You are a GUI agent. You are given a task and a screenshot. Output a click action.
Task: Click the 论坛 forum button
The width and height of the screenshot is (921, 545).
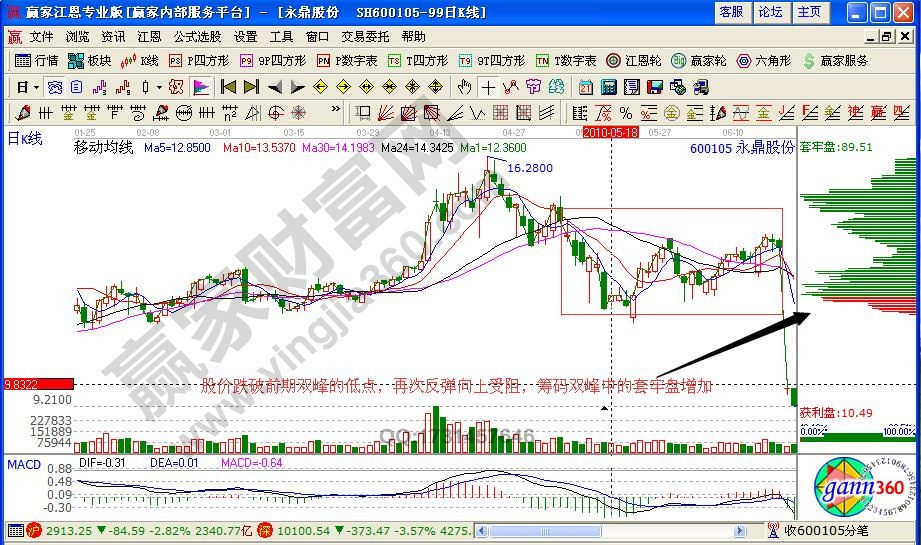(x=770, y=12)
